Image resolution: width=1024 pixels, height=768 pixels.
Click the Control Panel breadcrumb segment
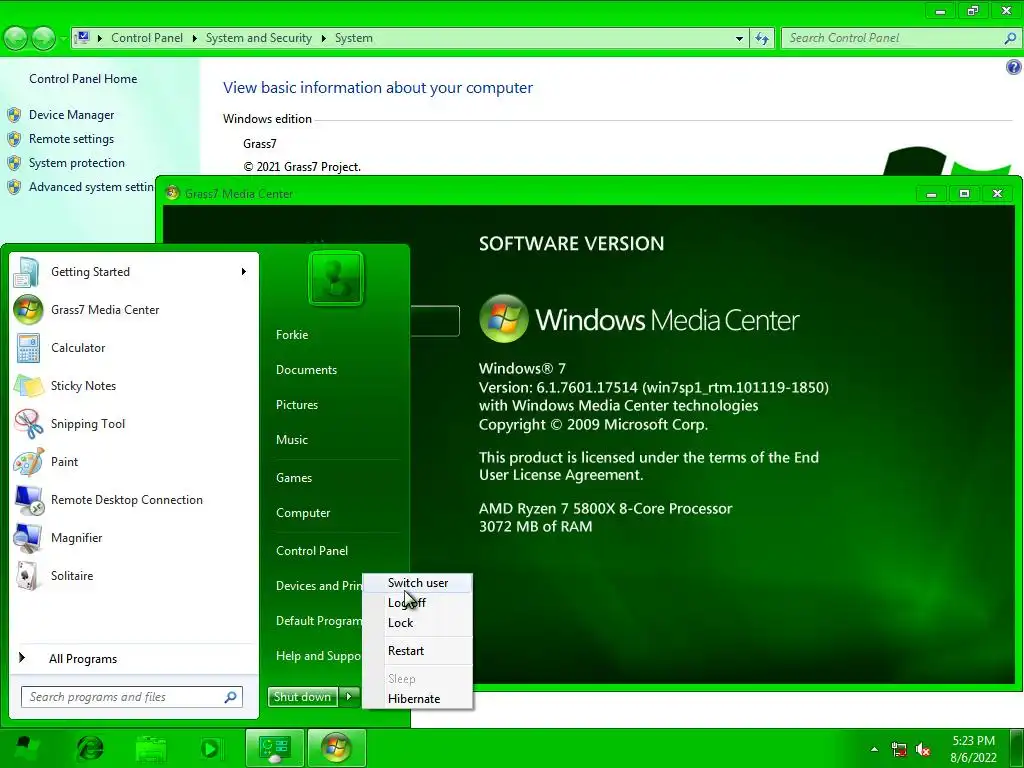[x=147, y=39]
